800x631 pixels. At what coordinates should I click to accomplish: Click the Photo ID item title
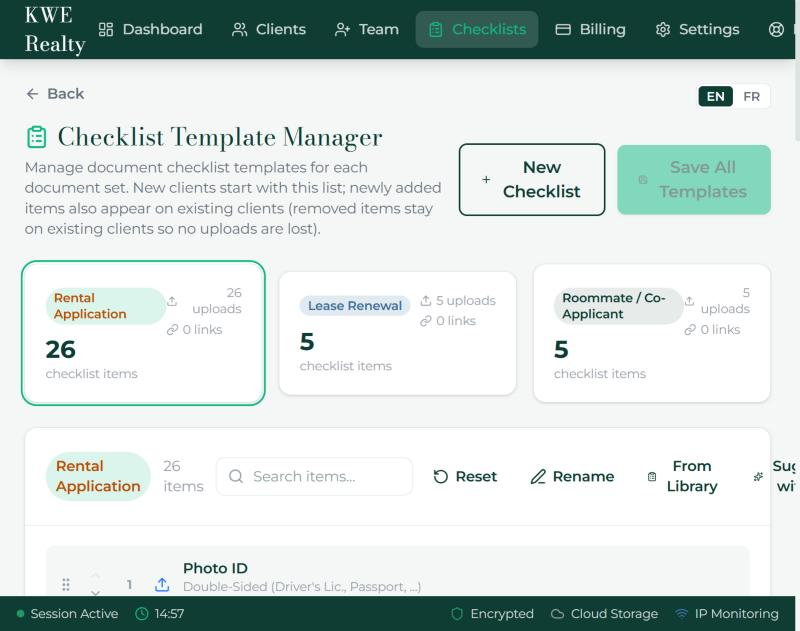215,568
